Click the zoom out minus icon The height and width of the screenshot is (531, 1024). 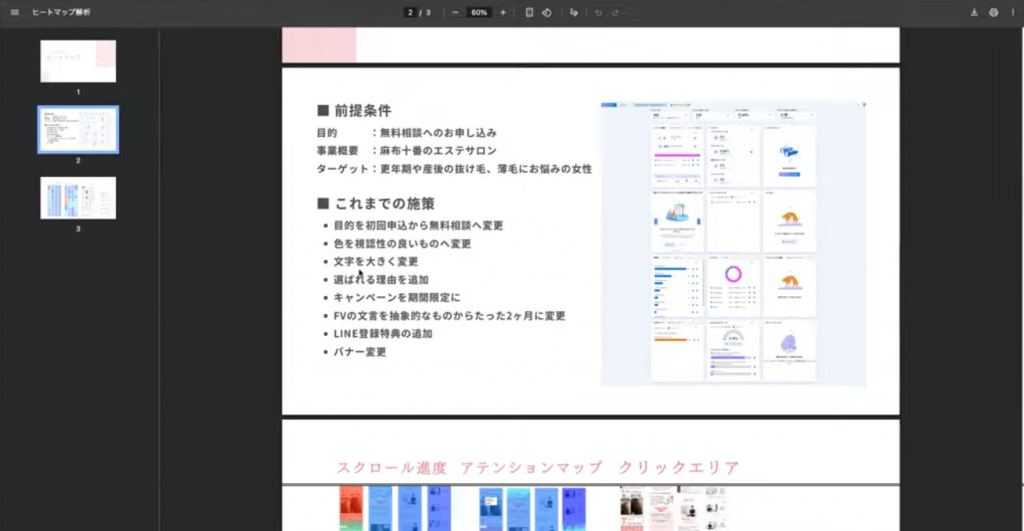[455, 12]
